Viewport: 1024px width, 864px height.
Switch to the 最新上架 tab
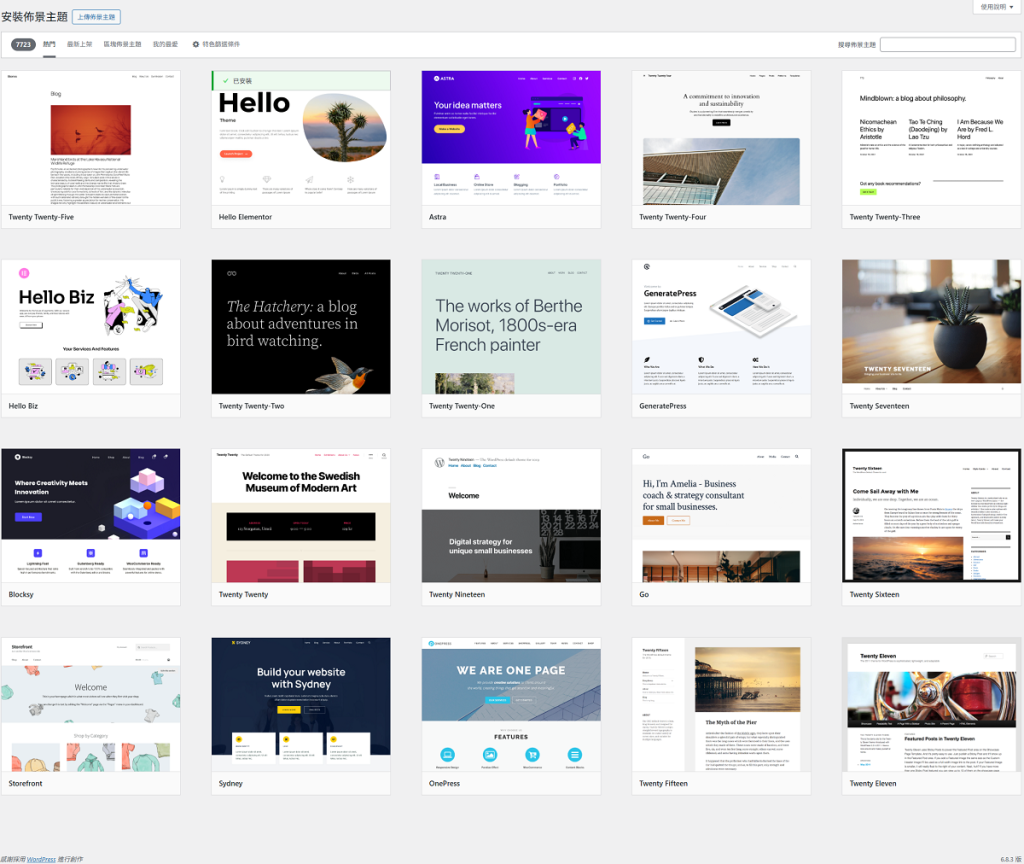[x=80, y=45]
